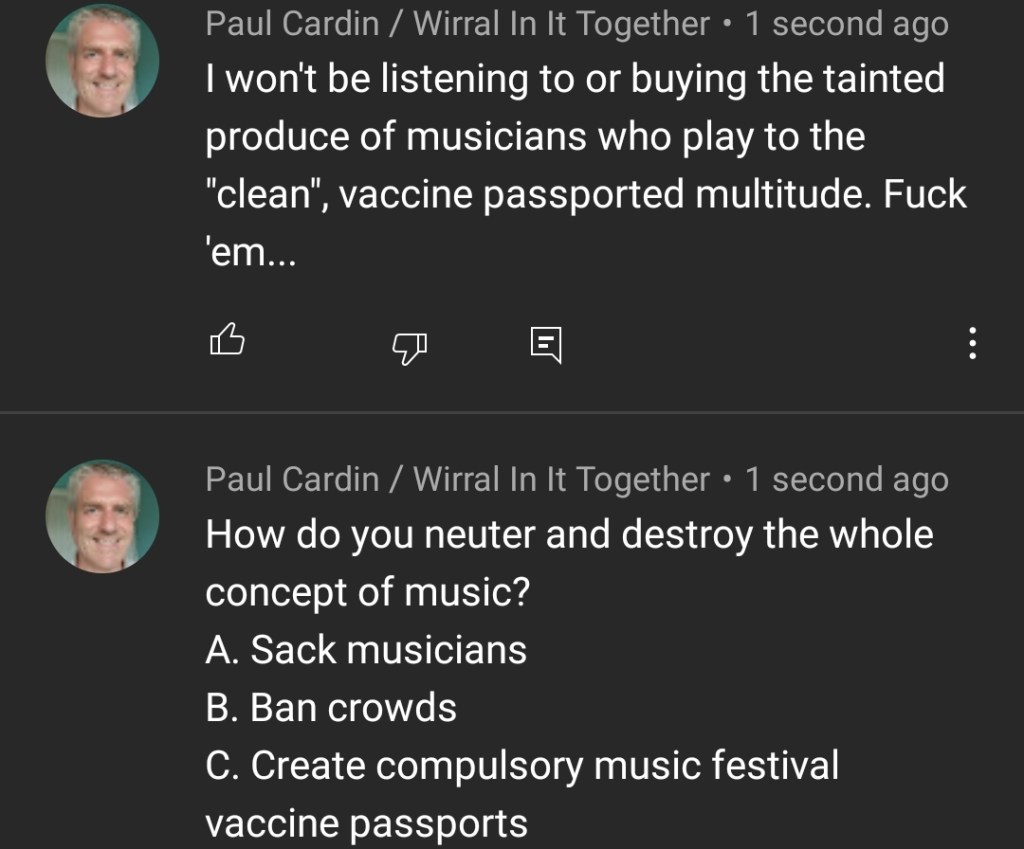Open the three-dot options menu
This screenshot has height=849, width=1024.
tap(971, 344)
